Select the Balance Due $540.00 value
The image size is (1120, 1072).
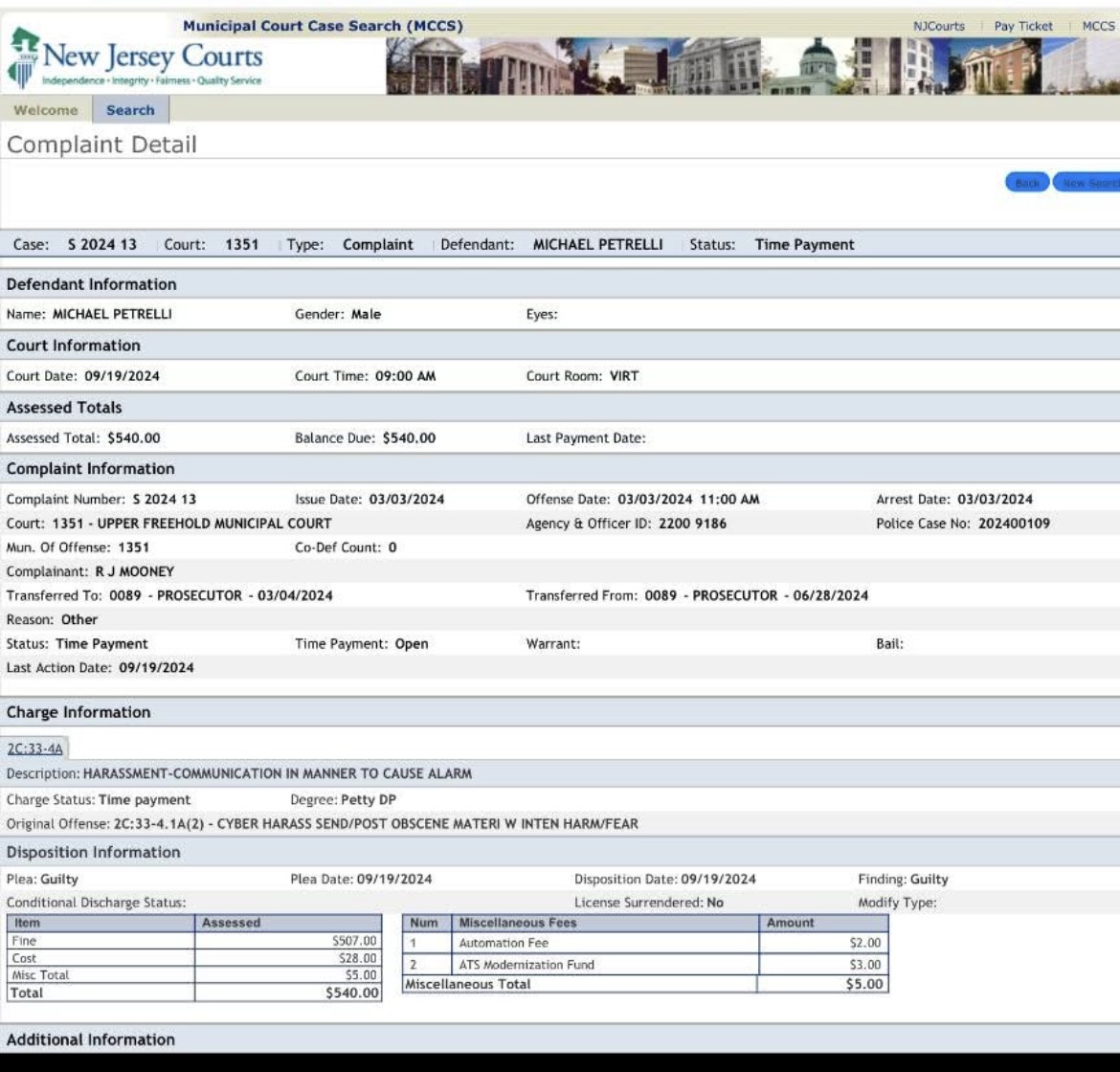(x=409, y=438)
